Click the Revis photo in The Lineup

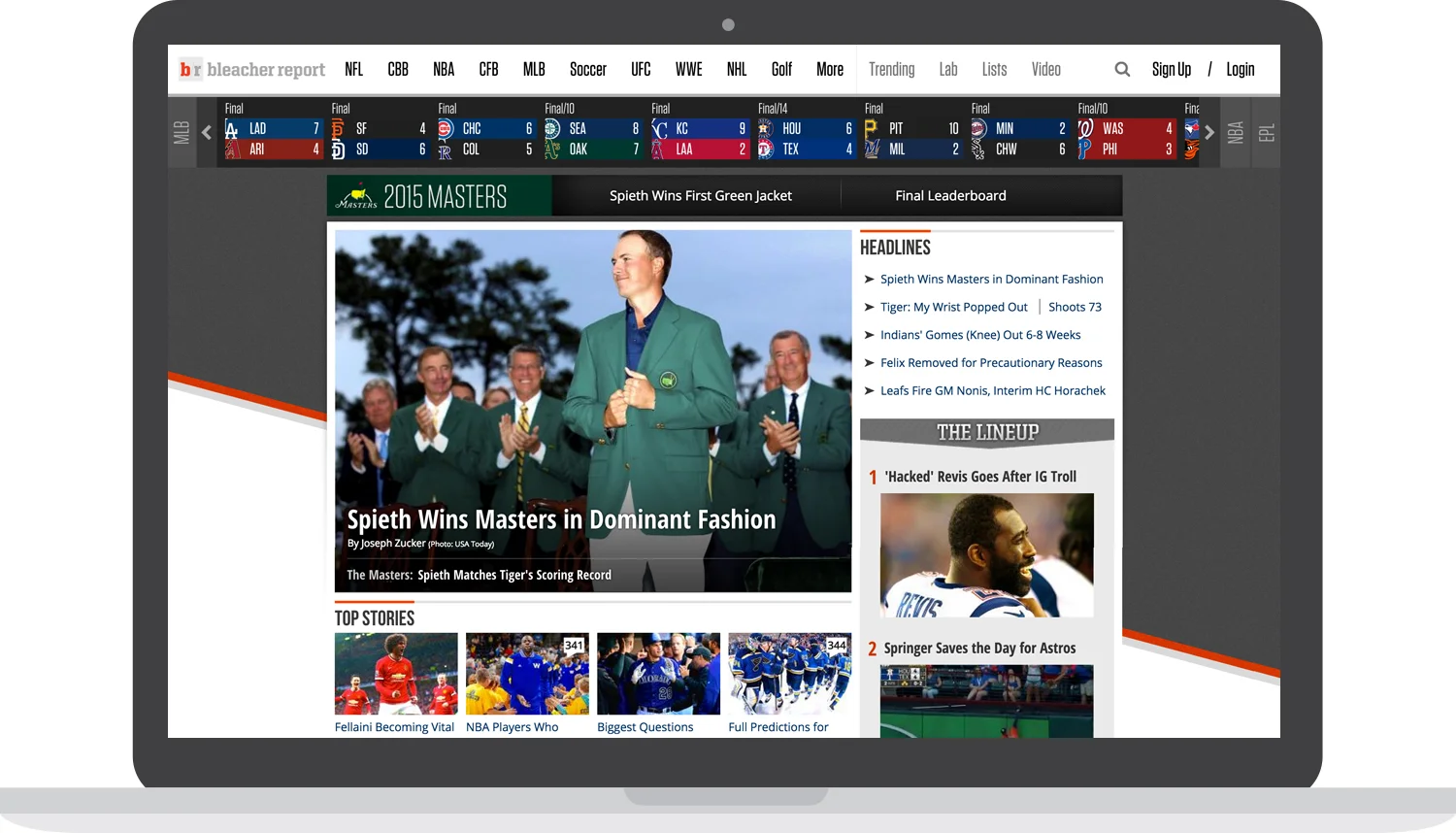tap(987, 555)
